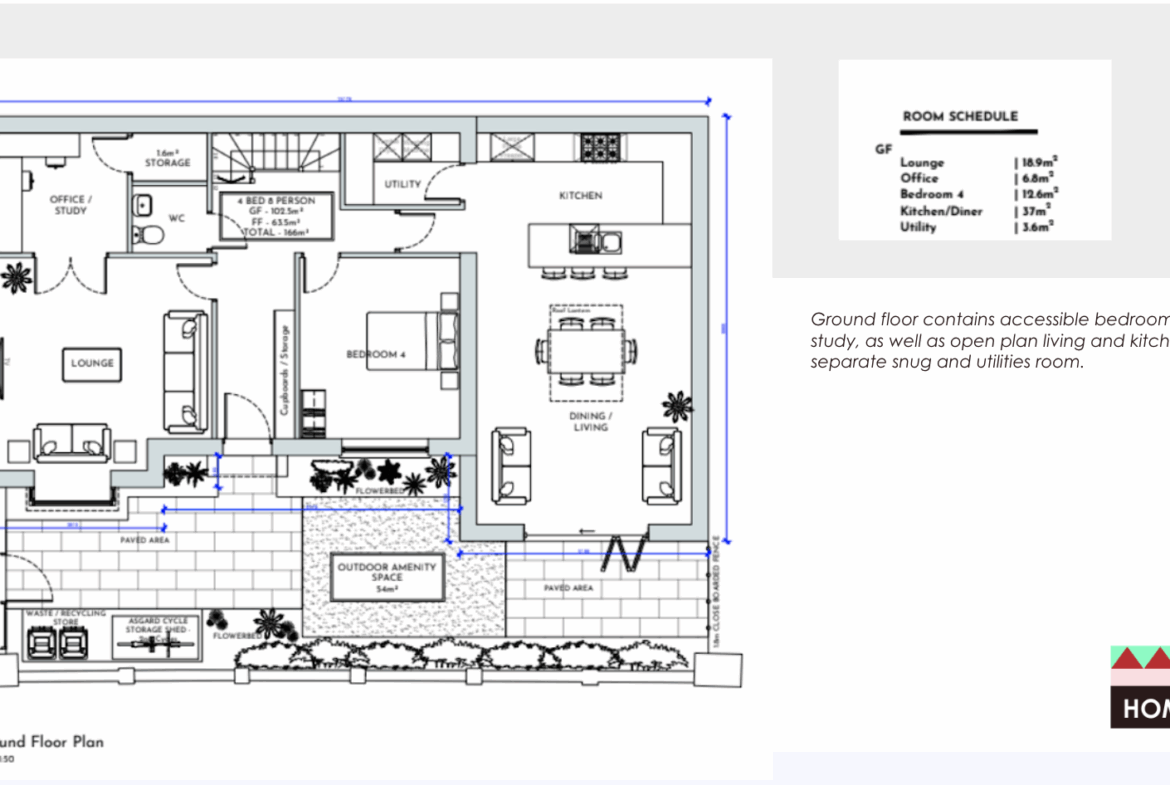The height and width of the screenshot is (785, 1170).
Task: Select the cooker hob in the kitchen
Action: [x=600, y=146]
